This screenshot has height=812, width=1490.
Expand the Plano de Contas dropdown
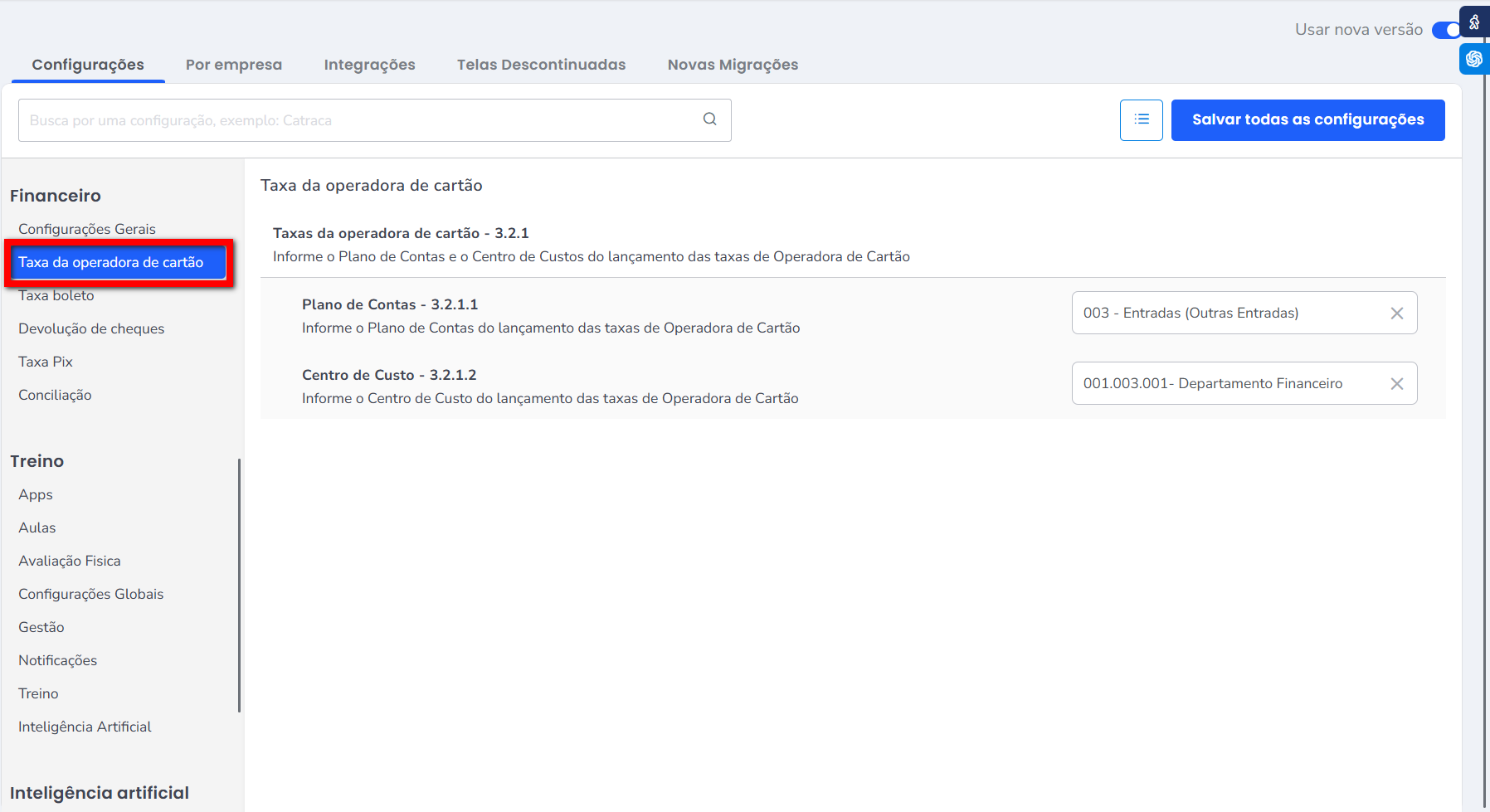pyautogui.click(x=1228, y=314)
